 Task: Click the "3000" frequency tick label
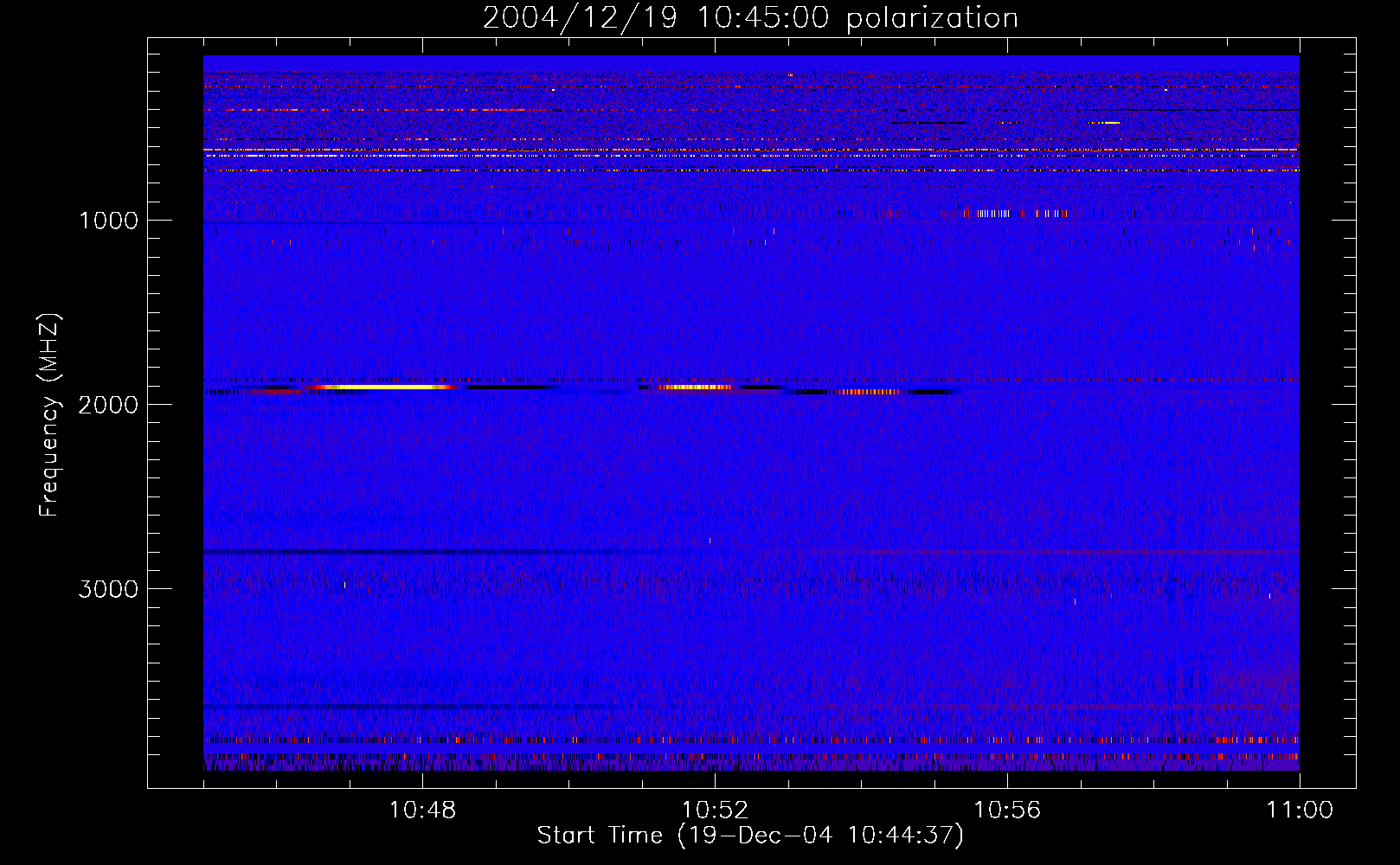click(108, 589)
